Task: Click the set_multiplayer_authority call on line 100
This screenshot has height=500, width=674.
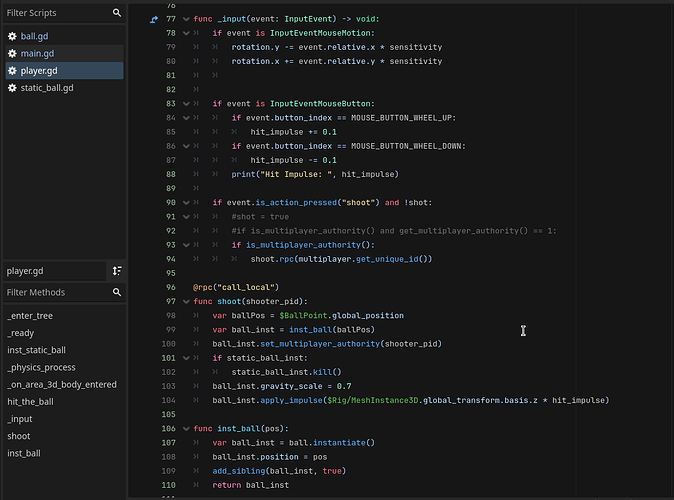Action: 320,344
